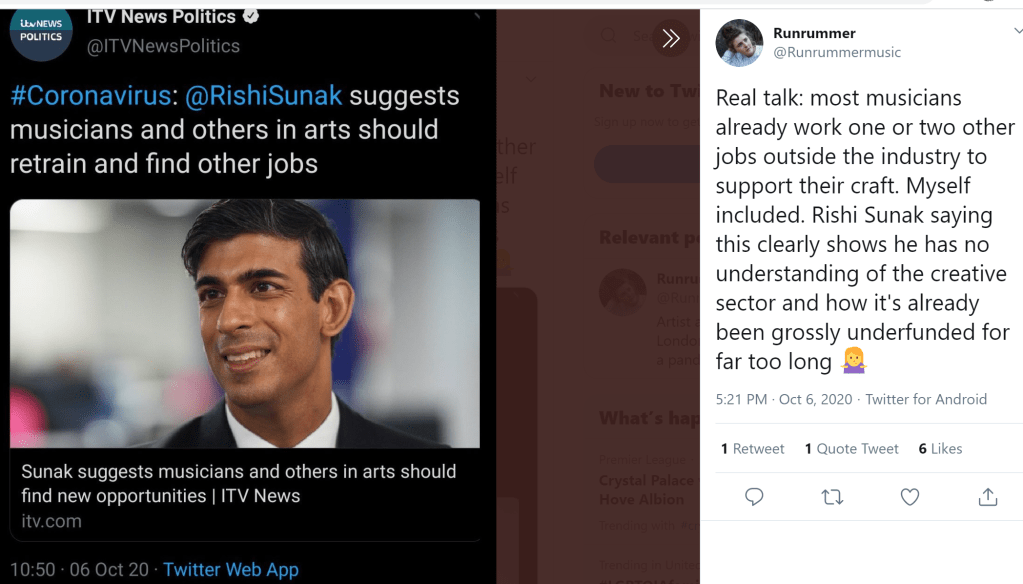The image size is (1023, 584).
Task: Open the Runrummer profile avatar
Action: (x=739, y=42)
